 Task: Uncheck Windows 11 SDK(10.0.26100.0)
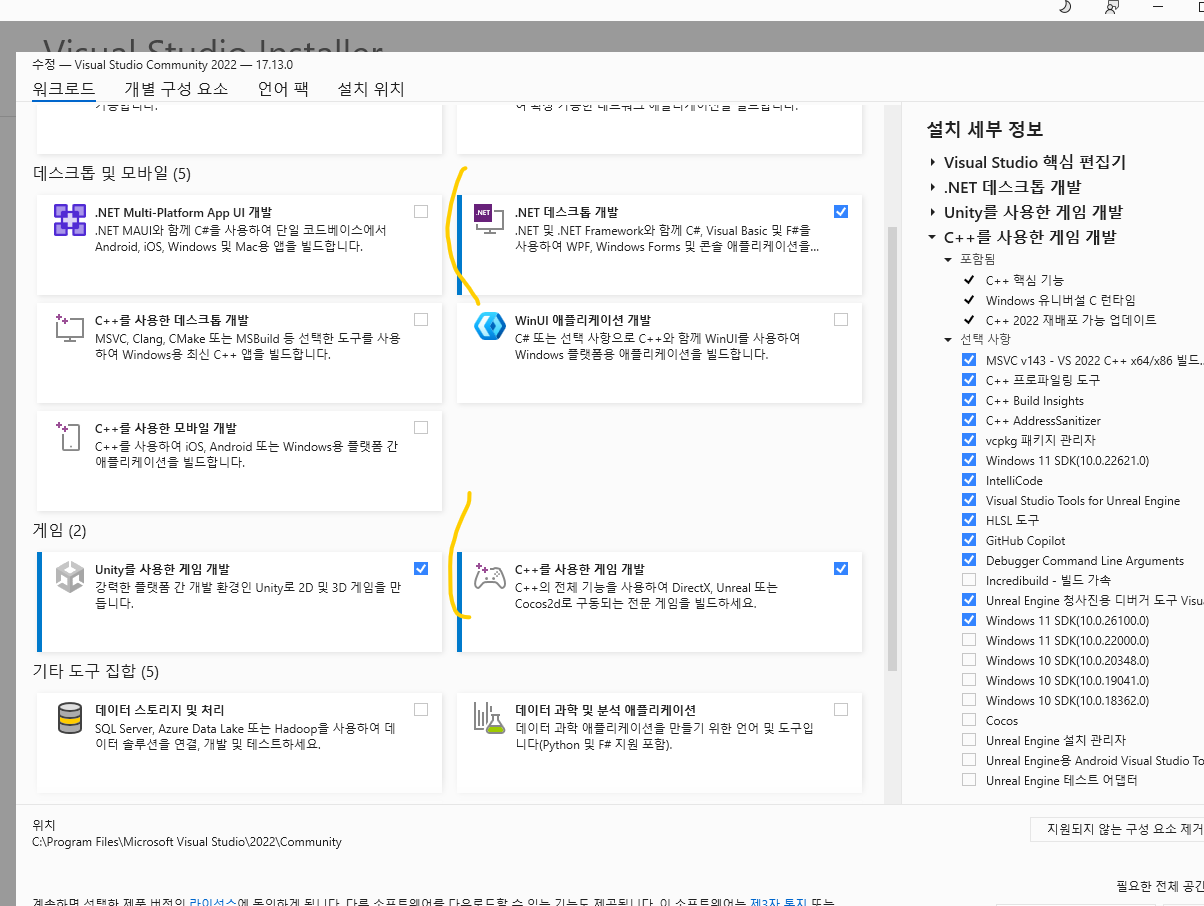pos(968,620)
